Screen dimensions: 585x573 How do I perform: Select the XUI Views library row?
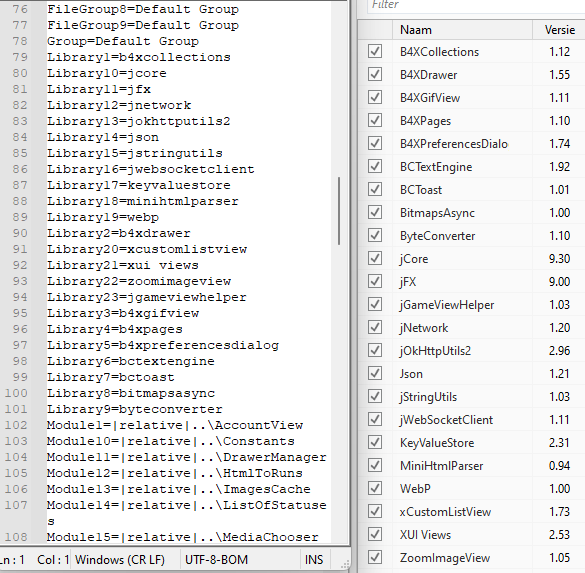coord(472,535)
